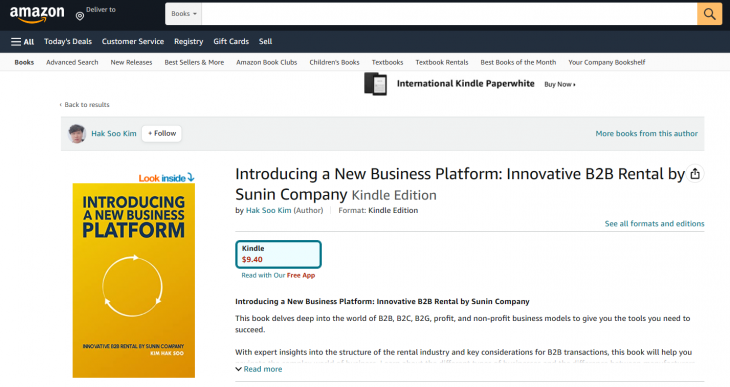Click the International Kindle Paperwhite banner text
730x387 pixels.
tap(466, 84)
